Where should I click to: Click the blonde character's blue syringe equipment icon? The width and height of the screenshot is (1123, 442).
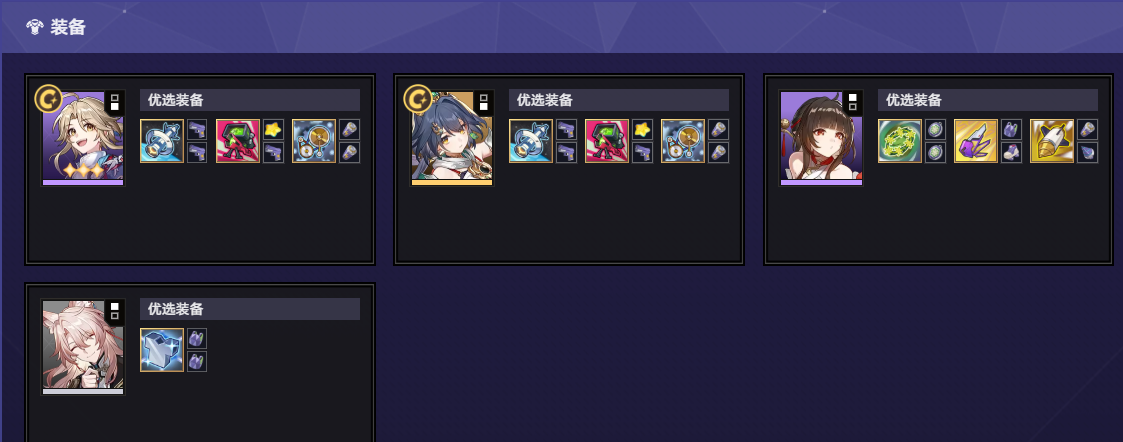pos(162,141)
